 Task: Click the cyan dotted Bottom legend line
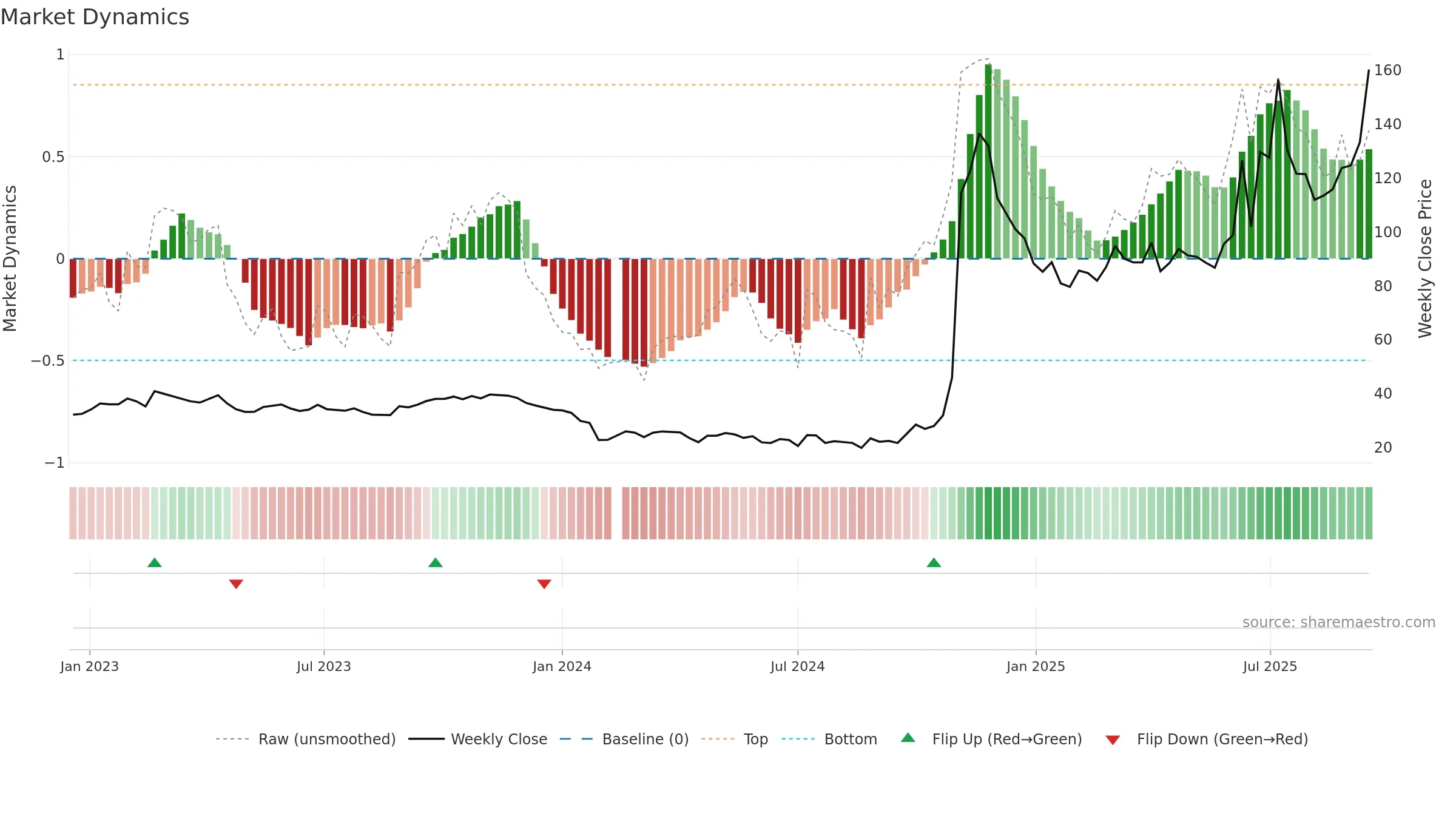tap(798, 739)
